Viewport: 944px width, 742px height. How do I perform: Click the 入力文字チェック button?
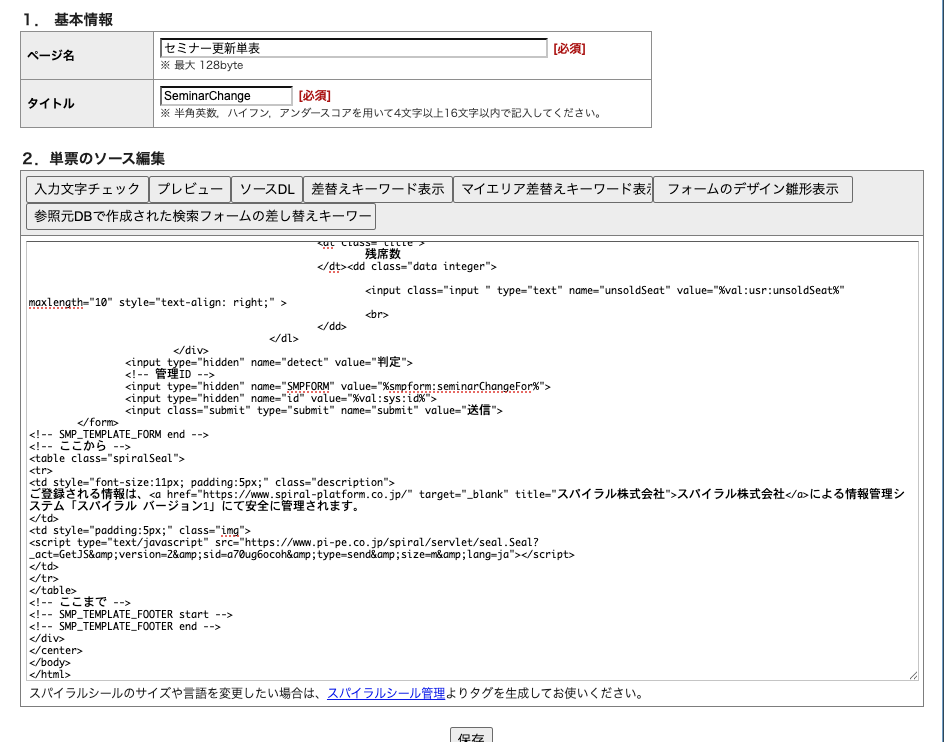pyautogui.click(x=87, y=189)
